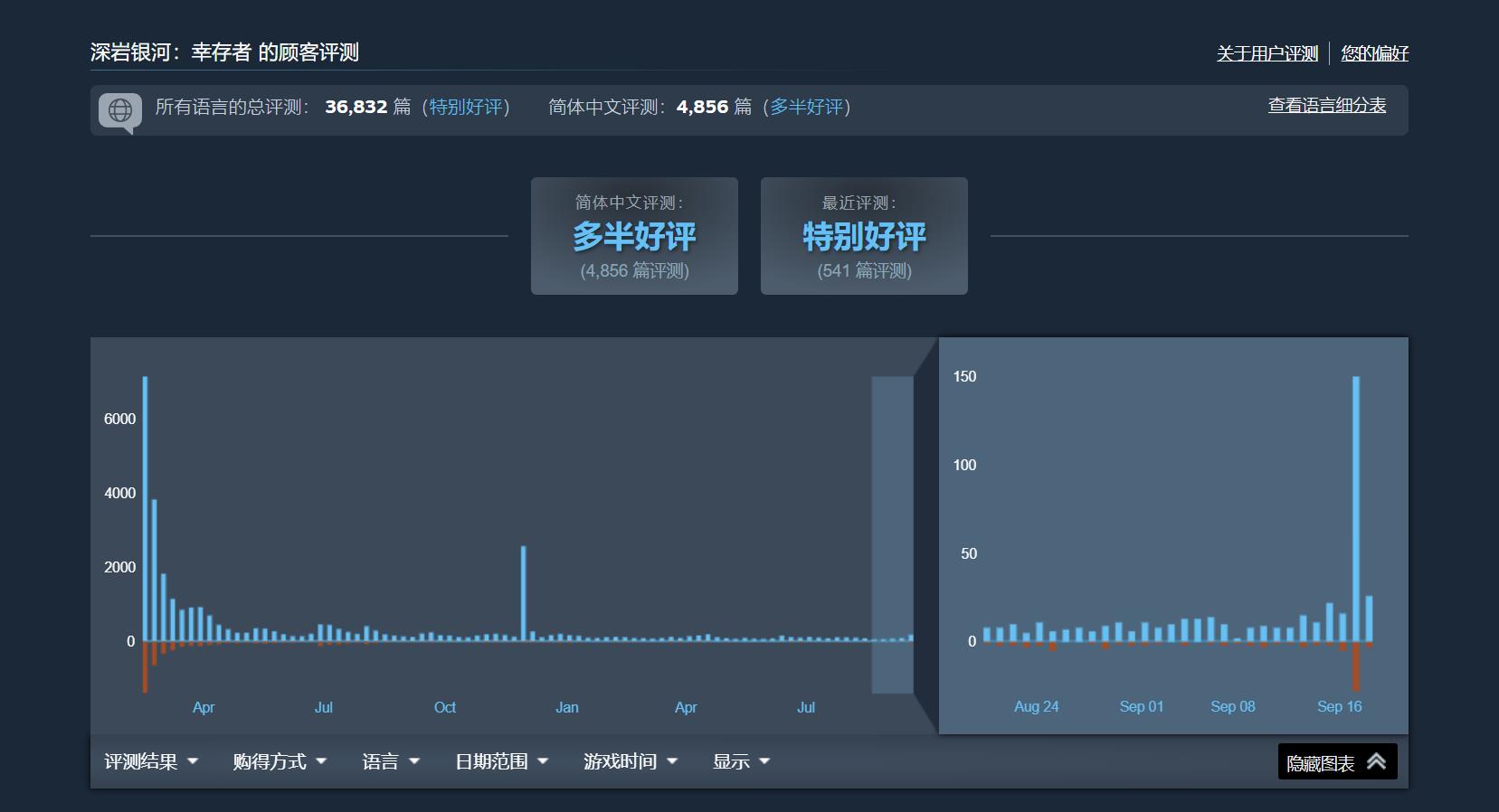The height and width of the screenshot is (812, 1499).
Task: Click the December spike bar in overall chart
Action: (x=523, y=592)
